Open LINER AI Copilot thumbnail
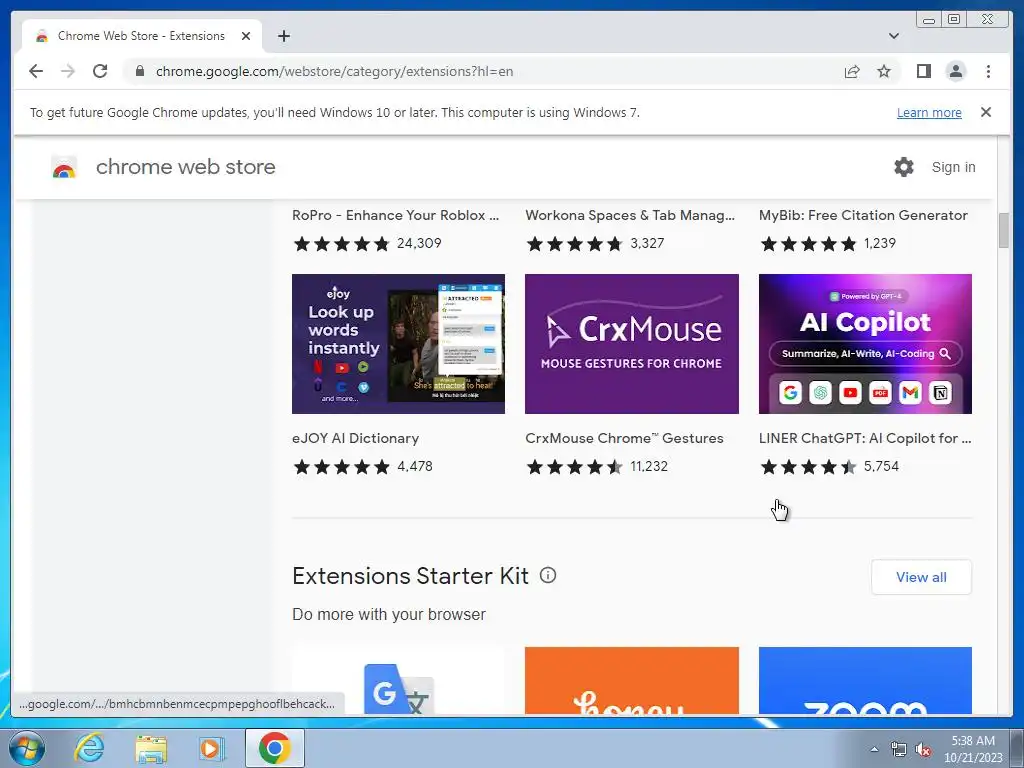Image resolution: width=1024 pixels, height=768 pixels. point(865,344)
